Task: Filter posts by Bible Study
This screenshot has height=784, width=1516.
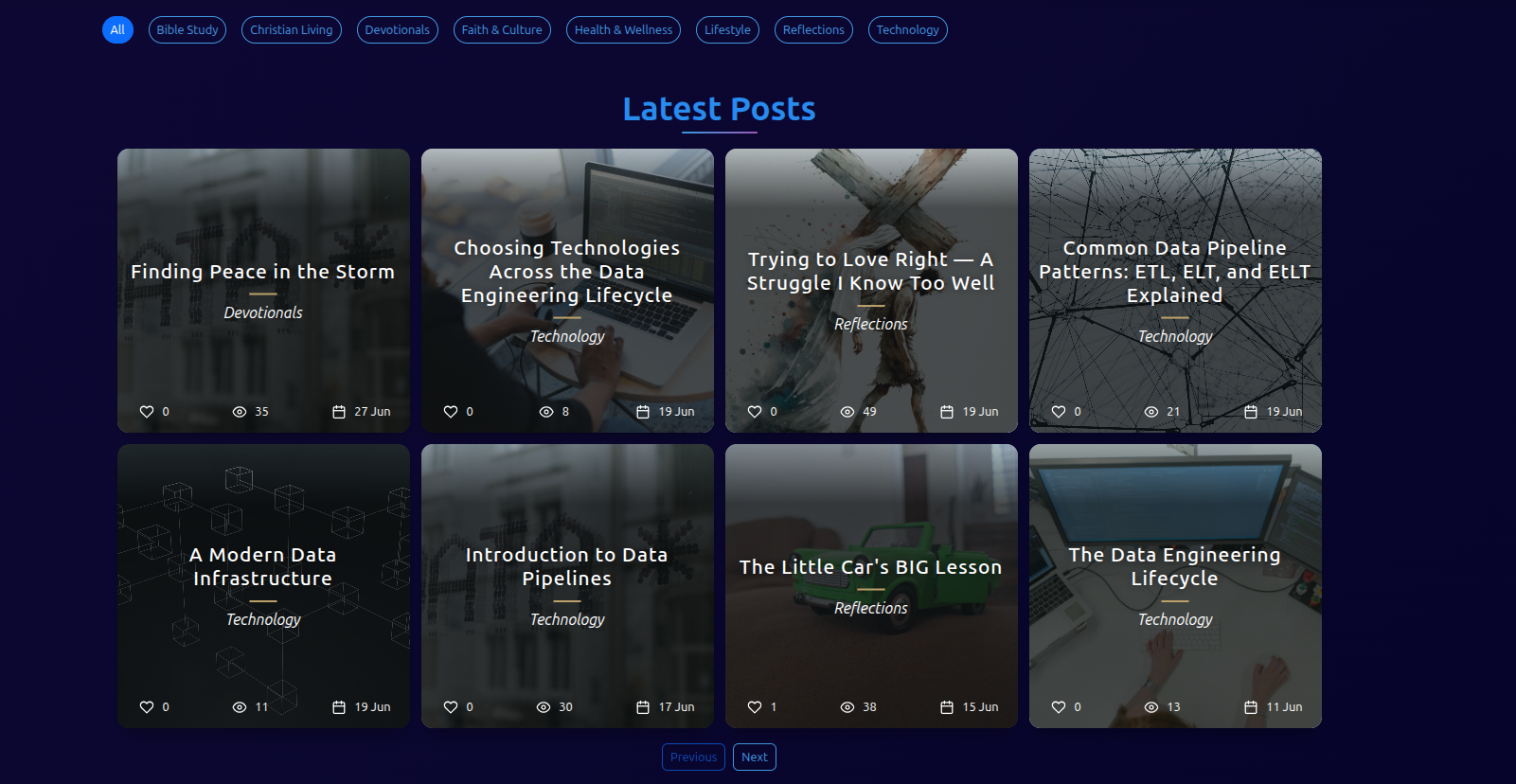Action: (x=187, y=30)
